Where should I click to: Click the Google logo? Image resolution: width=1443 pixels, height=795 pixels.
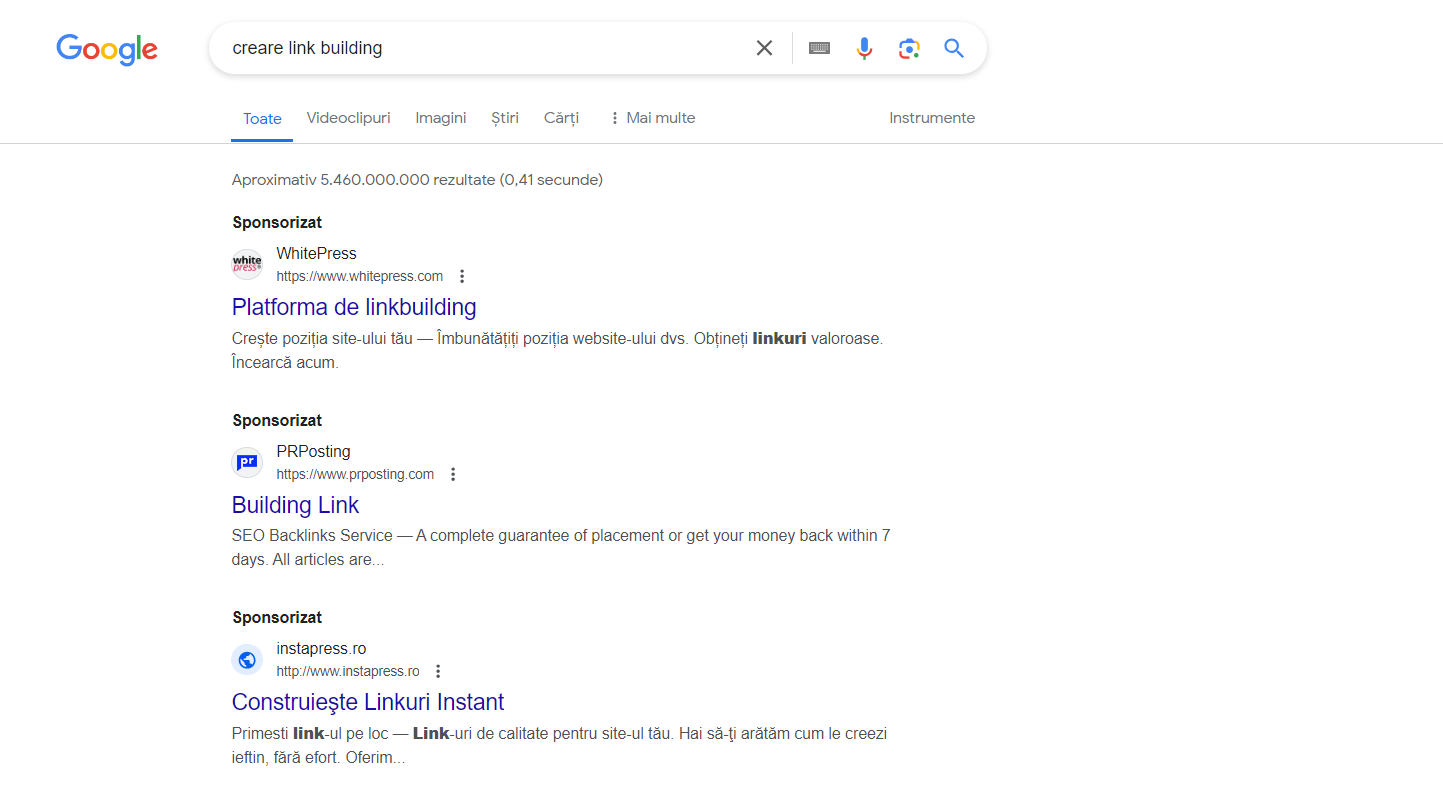[107, 49]
